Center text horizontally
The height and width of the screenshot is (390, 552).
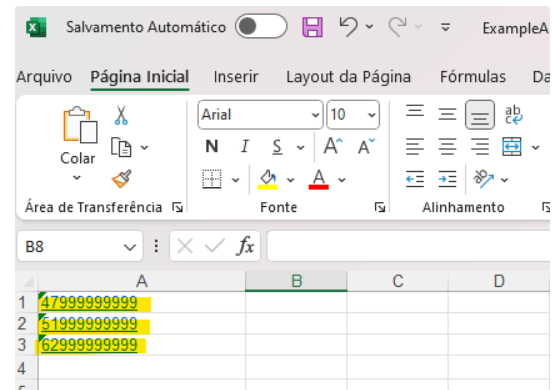coord(447,146)
